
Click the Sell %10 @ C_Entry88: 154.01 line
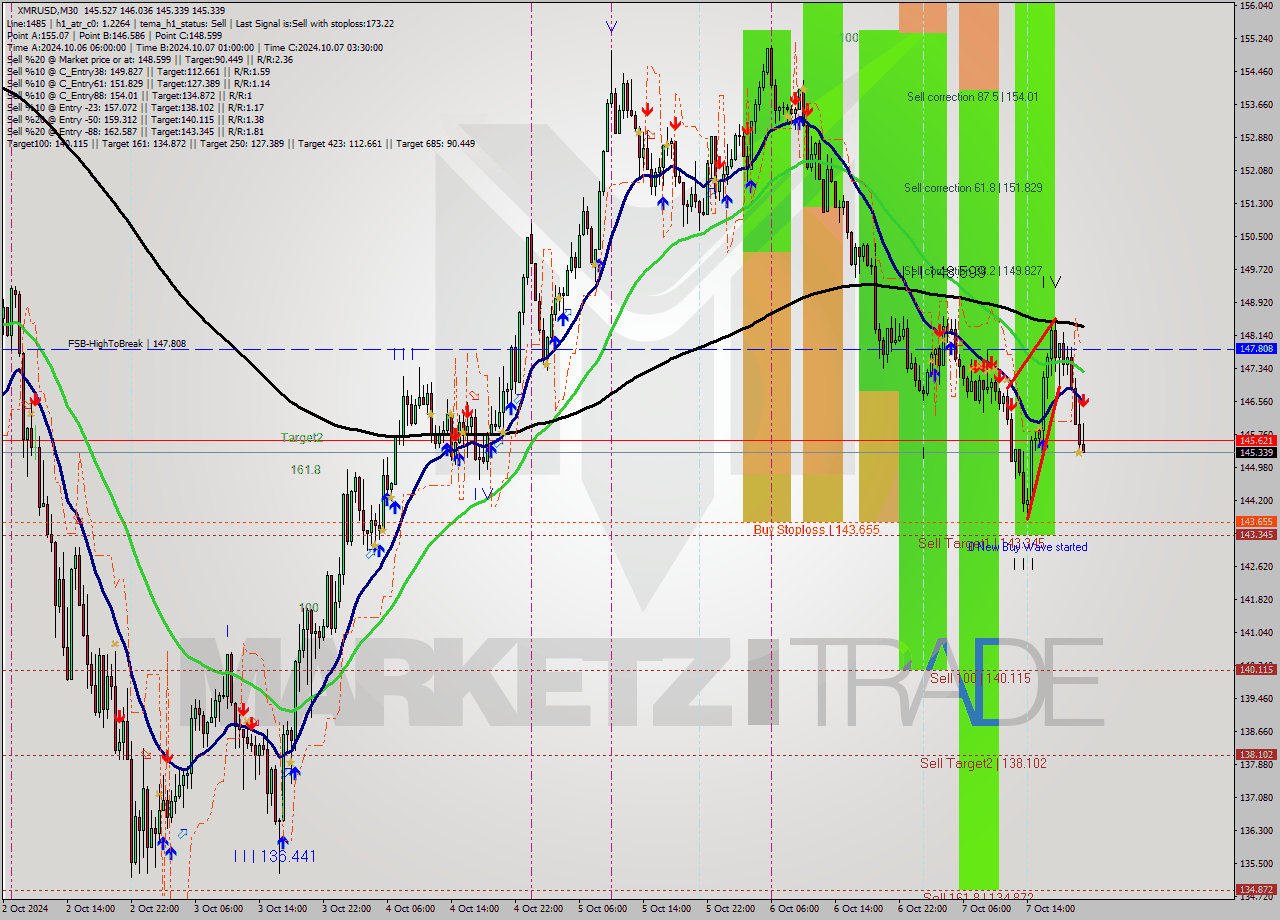129,96
